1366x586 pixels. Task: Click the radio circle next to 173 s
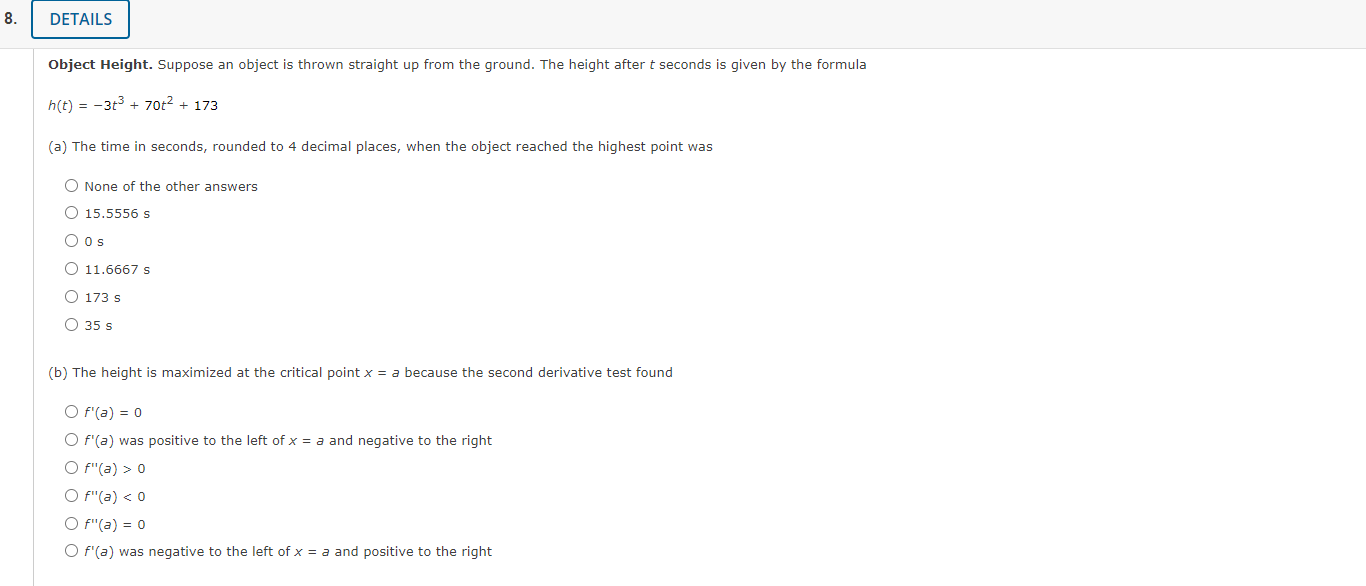pos(71,296)
